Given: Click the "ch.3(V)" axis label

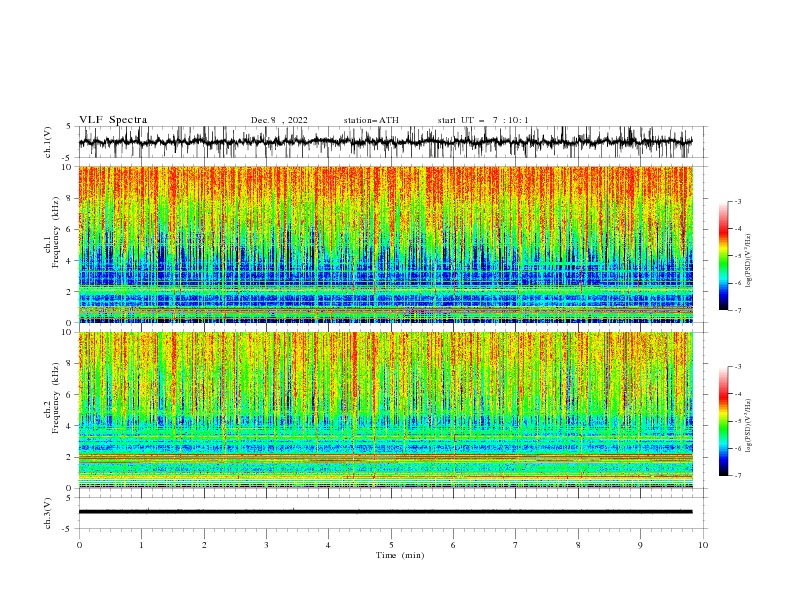Looking at the screenshot, I should click(48, 513).
